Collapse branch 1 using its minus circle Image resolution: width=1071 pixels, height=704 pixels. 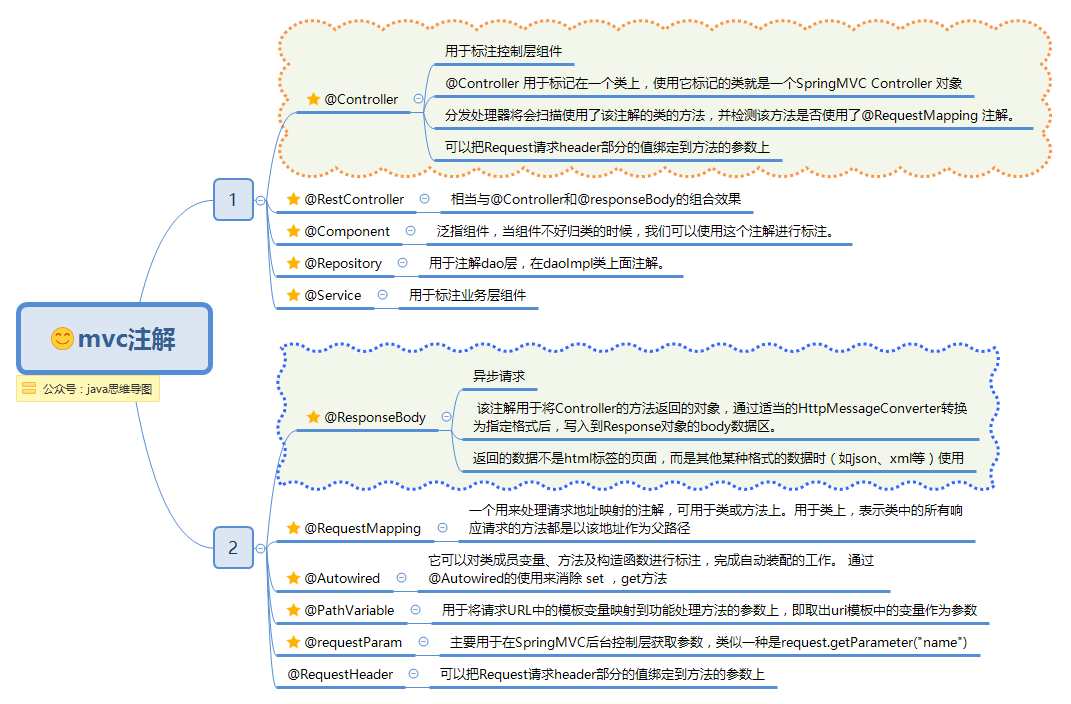(259, 200)
